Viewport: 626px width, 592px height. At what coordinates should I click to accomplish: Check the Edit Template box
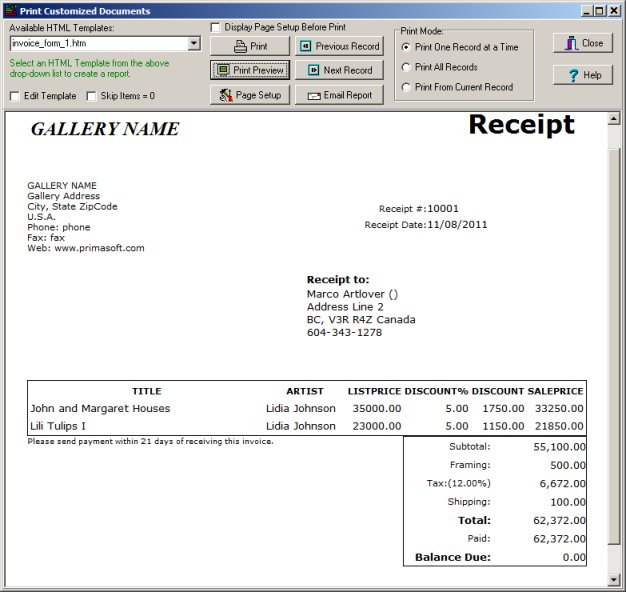pos(15,96)
